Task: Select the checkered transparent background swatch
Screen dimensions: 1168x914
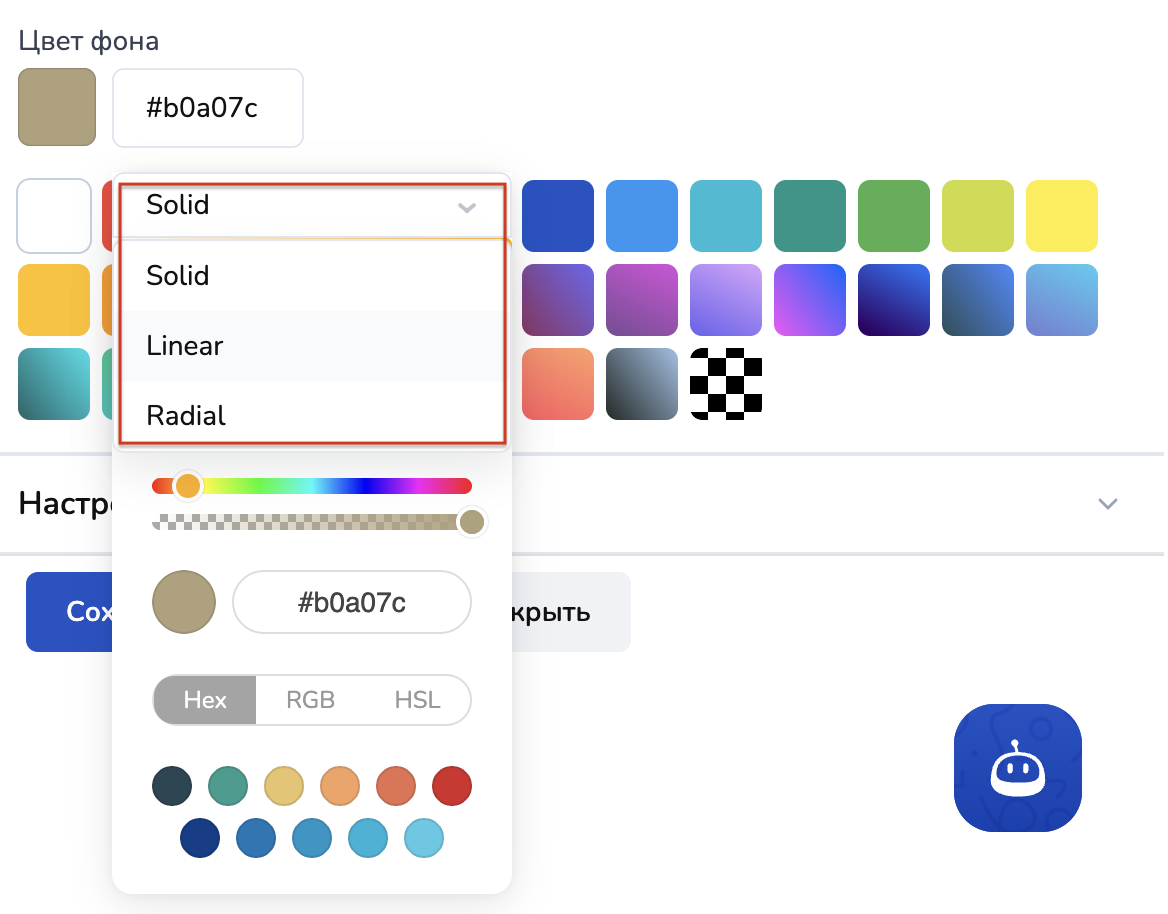Action: 726,383
